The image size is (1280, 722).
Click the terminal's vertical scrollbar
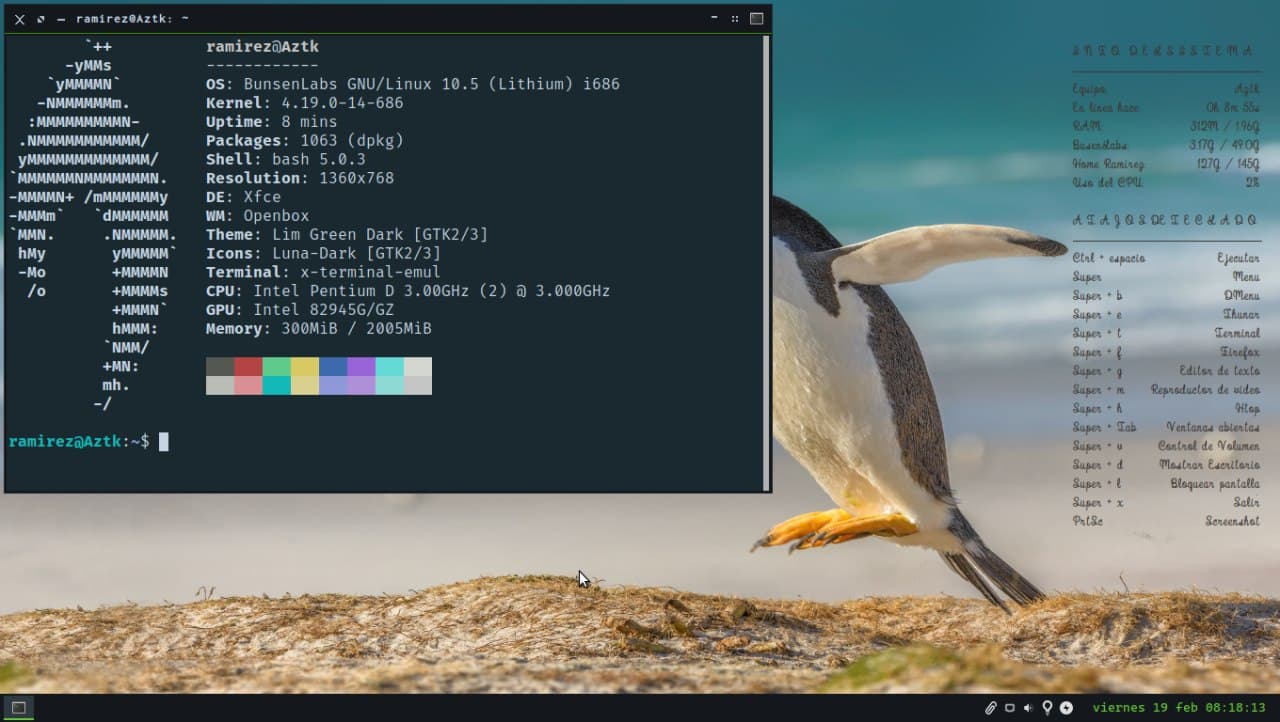[766, 260]
